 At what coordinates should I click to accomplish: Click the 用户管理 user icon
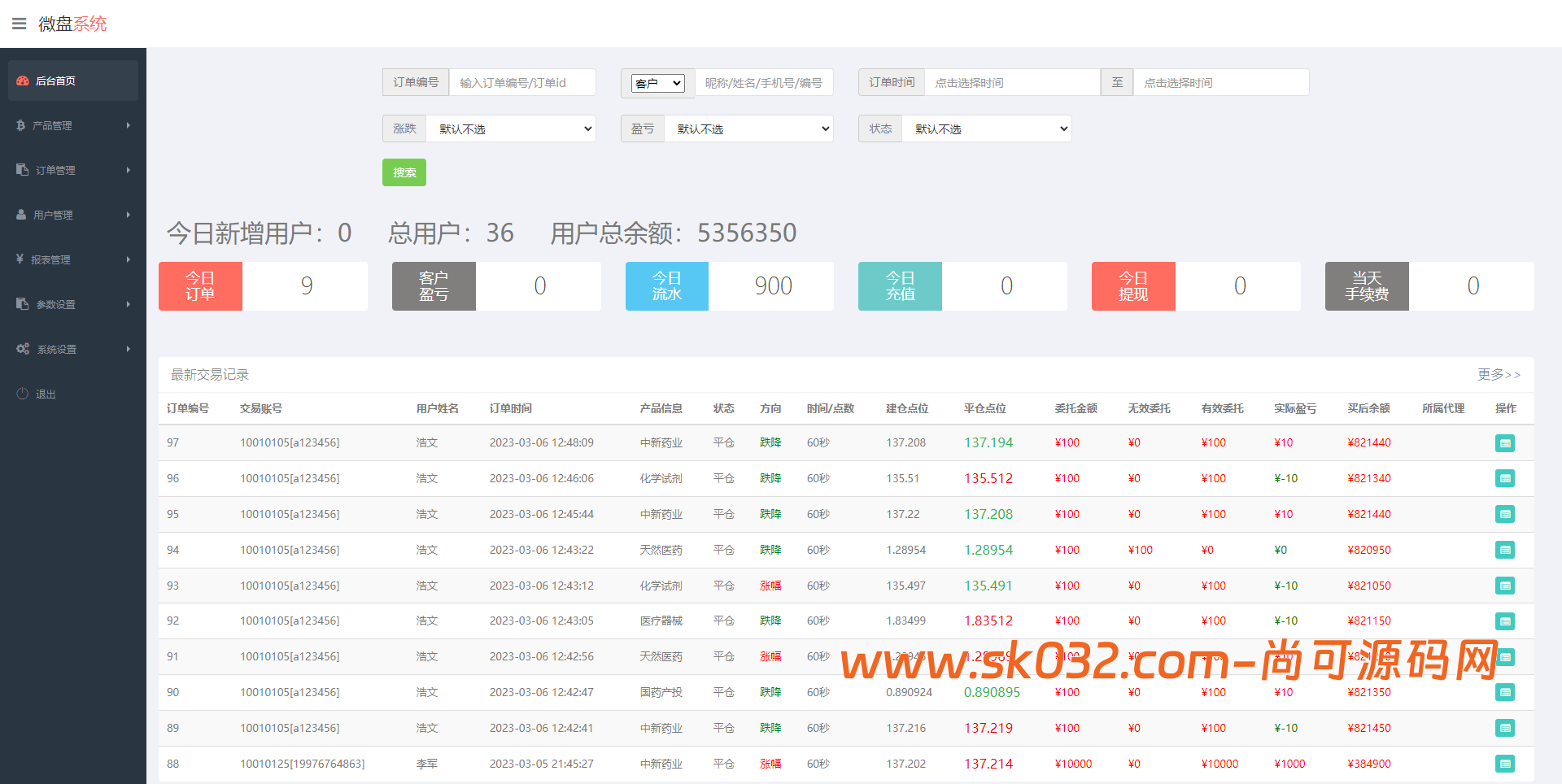click(20, 215)
